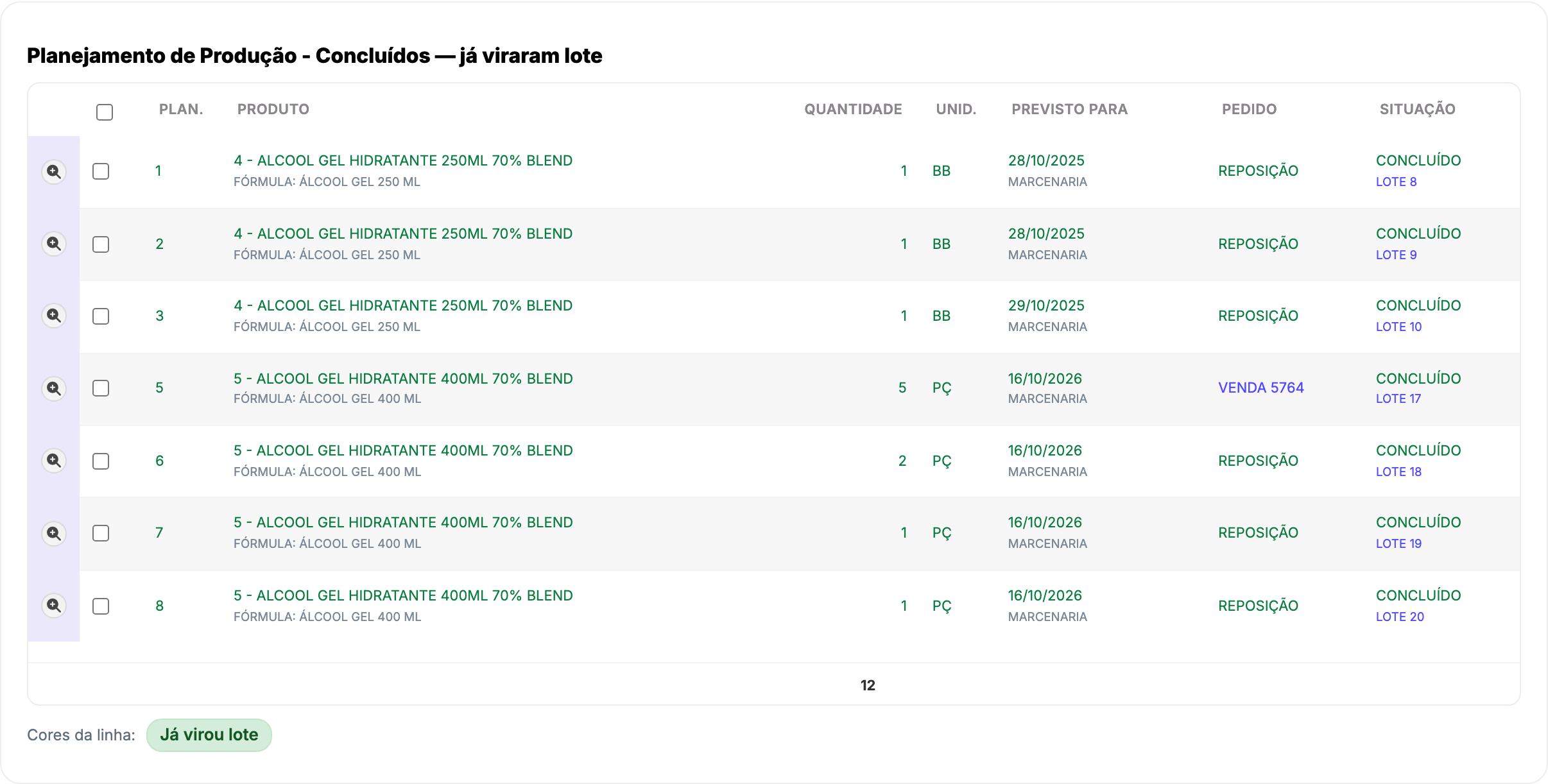Open magnifier details for plan 5

tap(54, 388)
